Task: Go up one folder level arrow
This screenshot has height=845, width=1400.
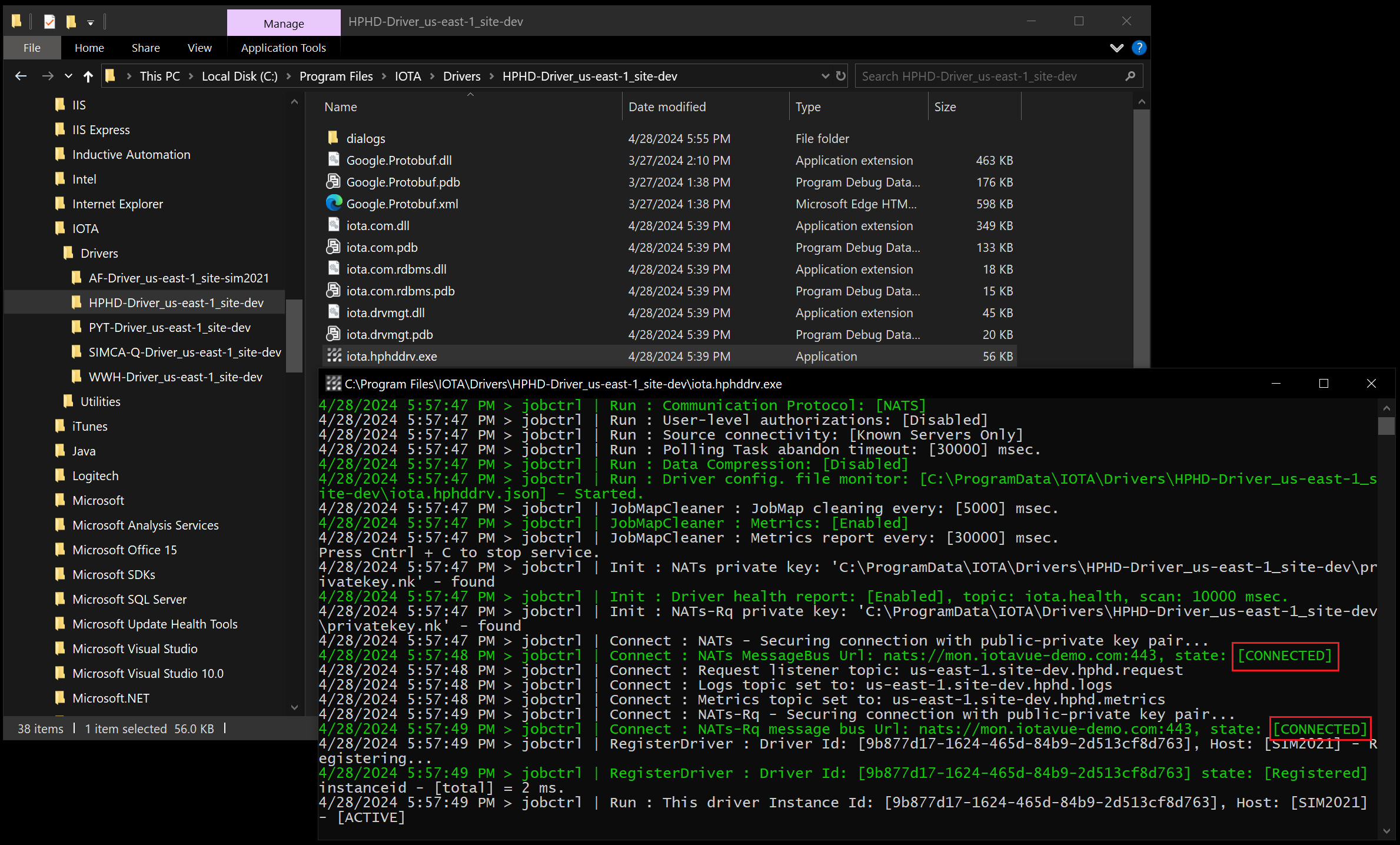Action: 88,76
